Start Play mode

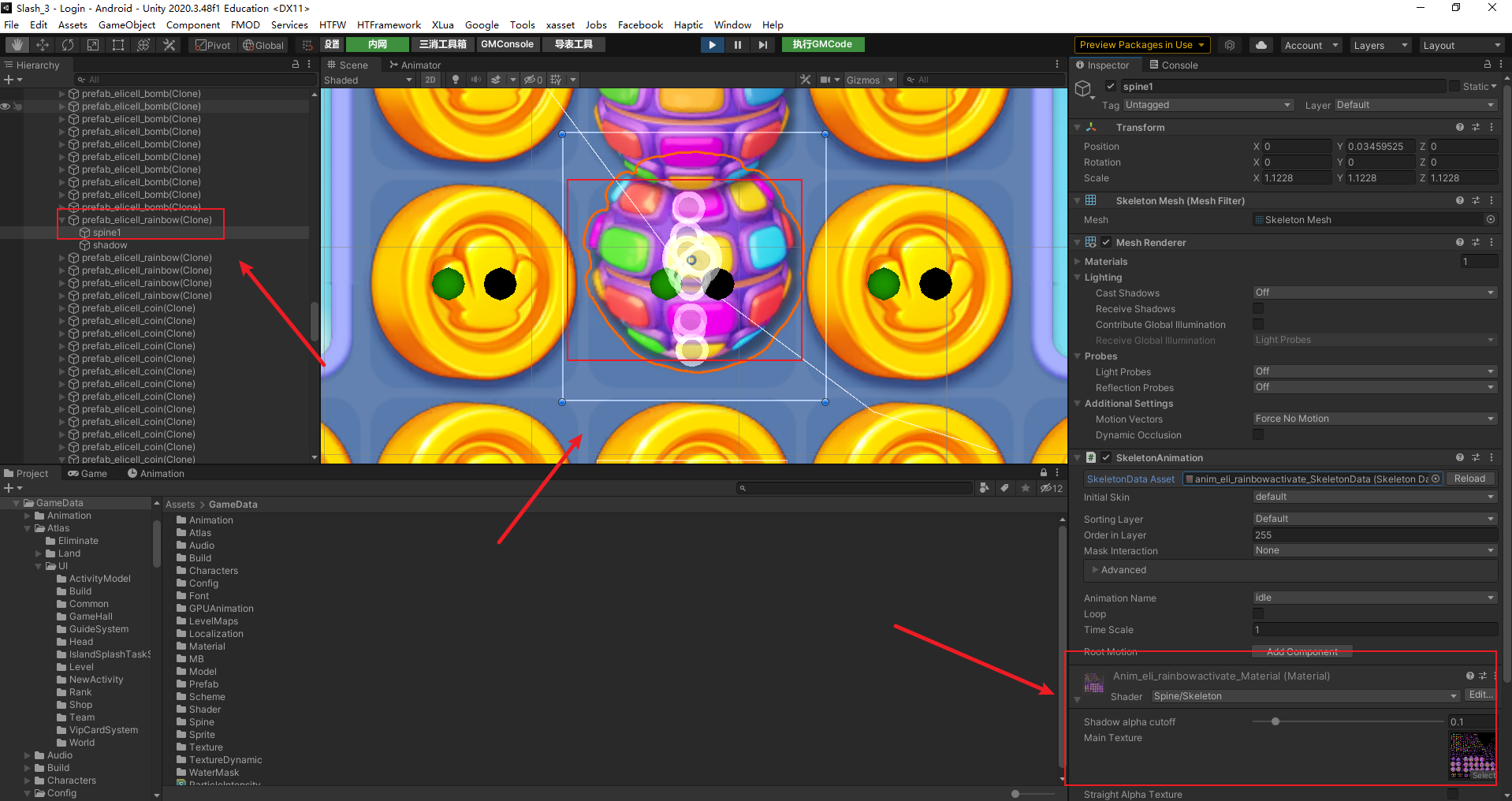(x=712, y=45)
